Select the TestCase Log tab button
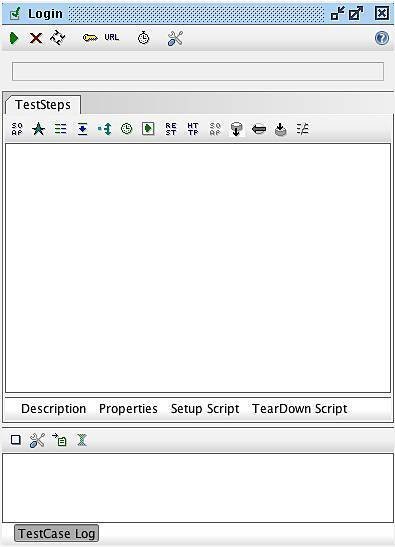Screen dimensions: 395x547 point(57,533)
